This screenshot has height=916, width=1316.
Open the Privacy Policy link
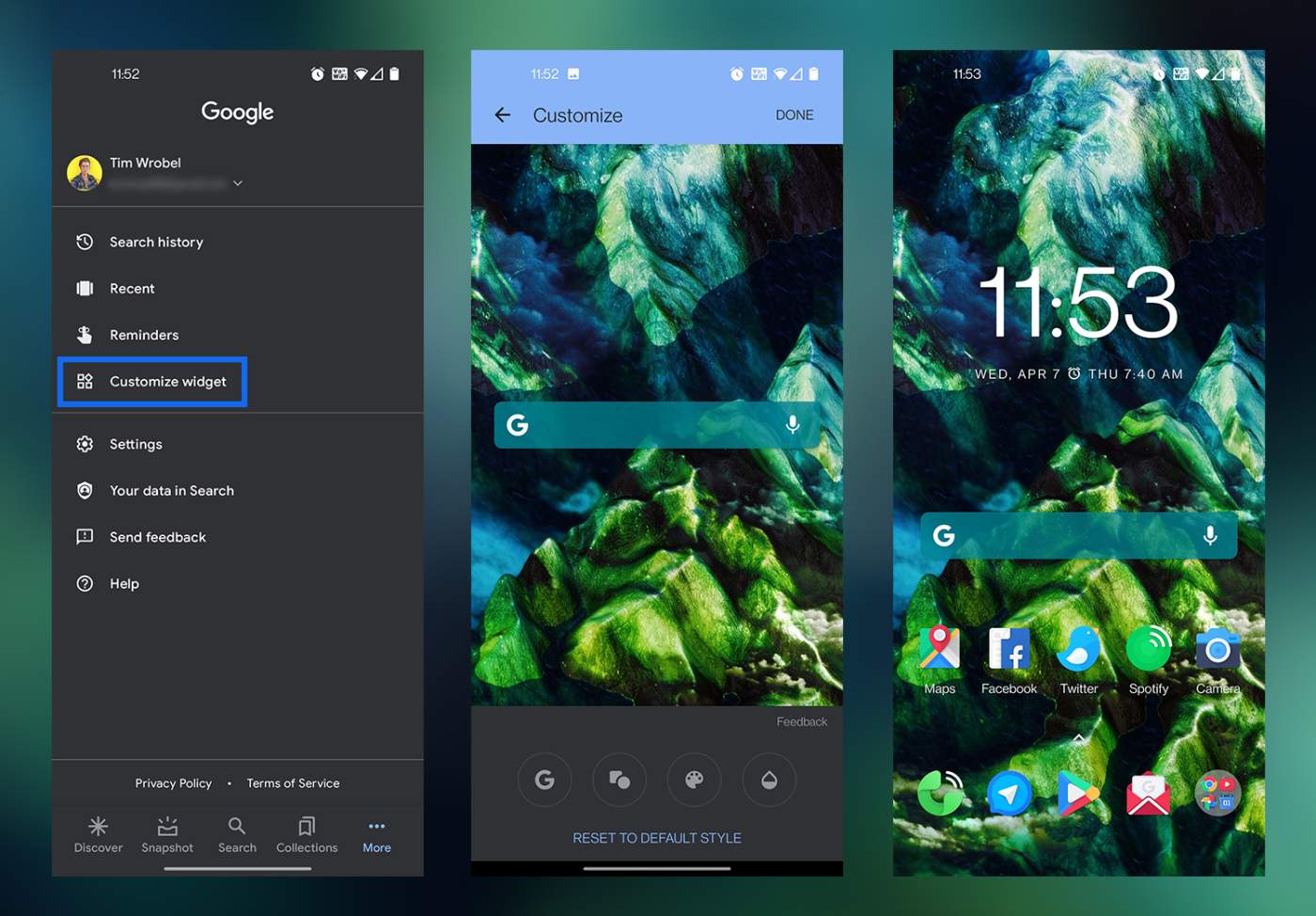[173, 783]
